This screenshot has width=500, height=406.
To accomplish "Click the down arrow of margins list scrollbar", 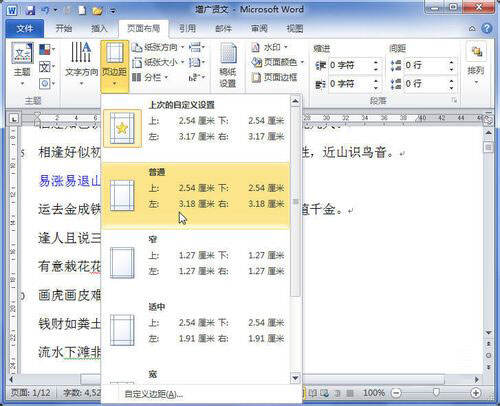I will (295, 378).
